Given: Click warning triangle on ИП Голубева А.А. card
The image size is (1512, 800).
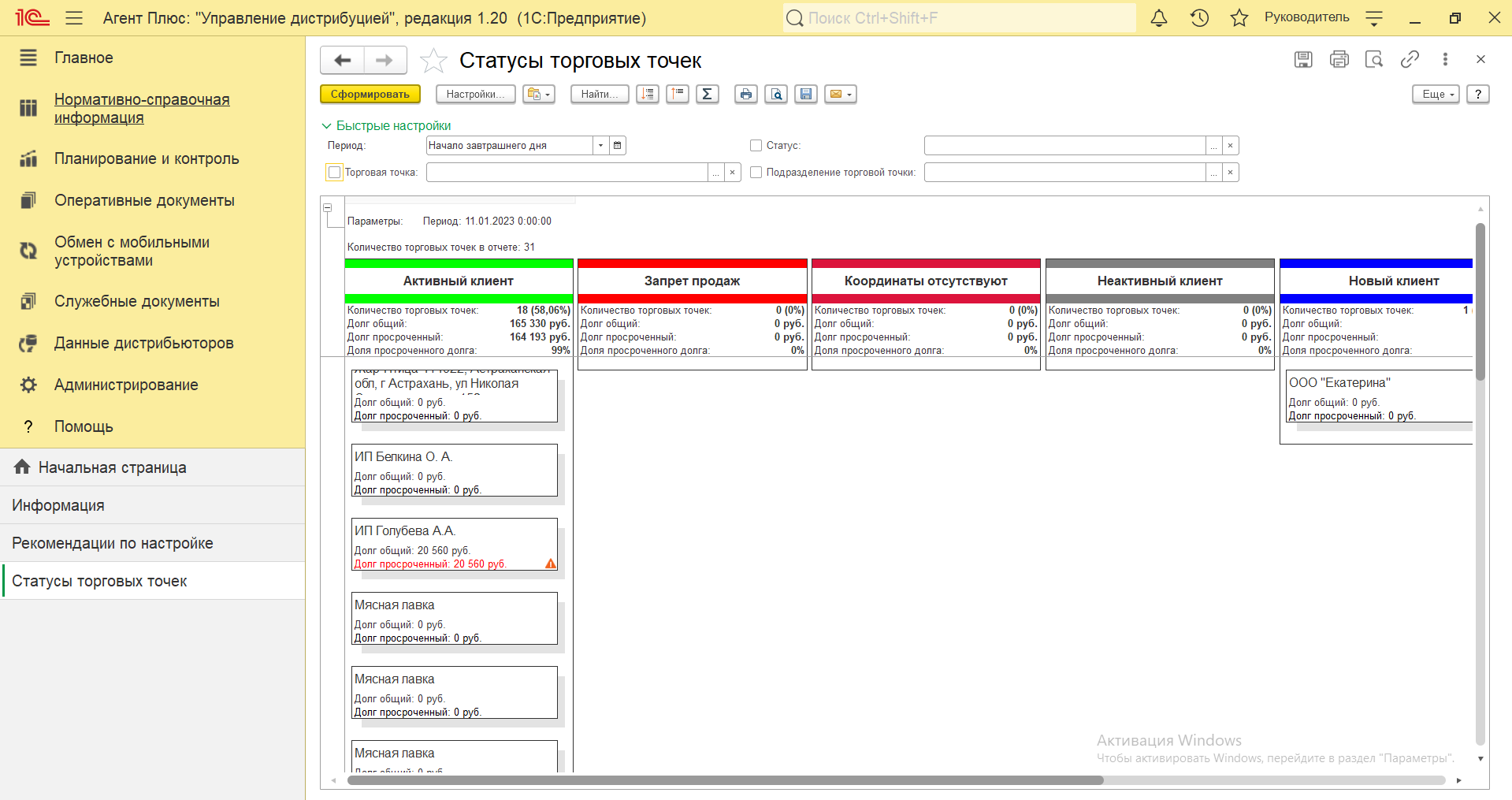Looking at the screenshot, I should 551,564.
